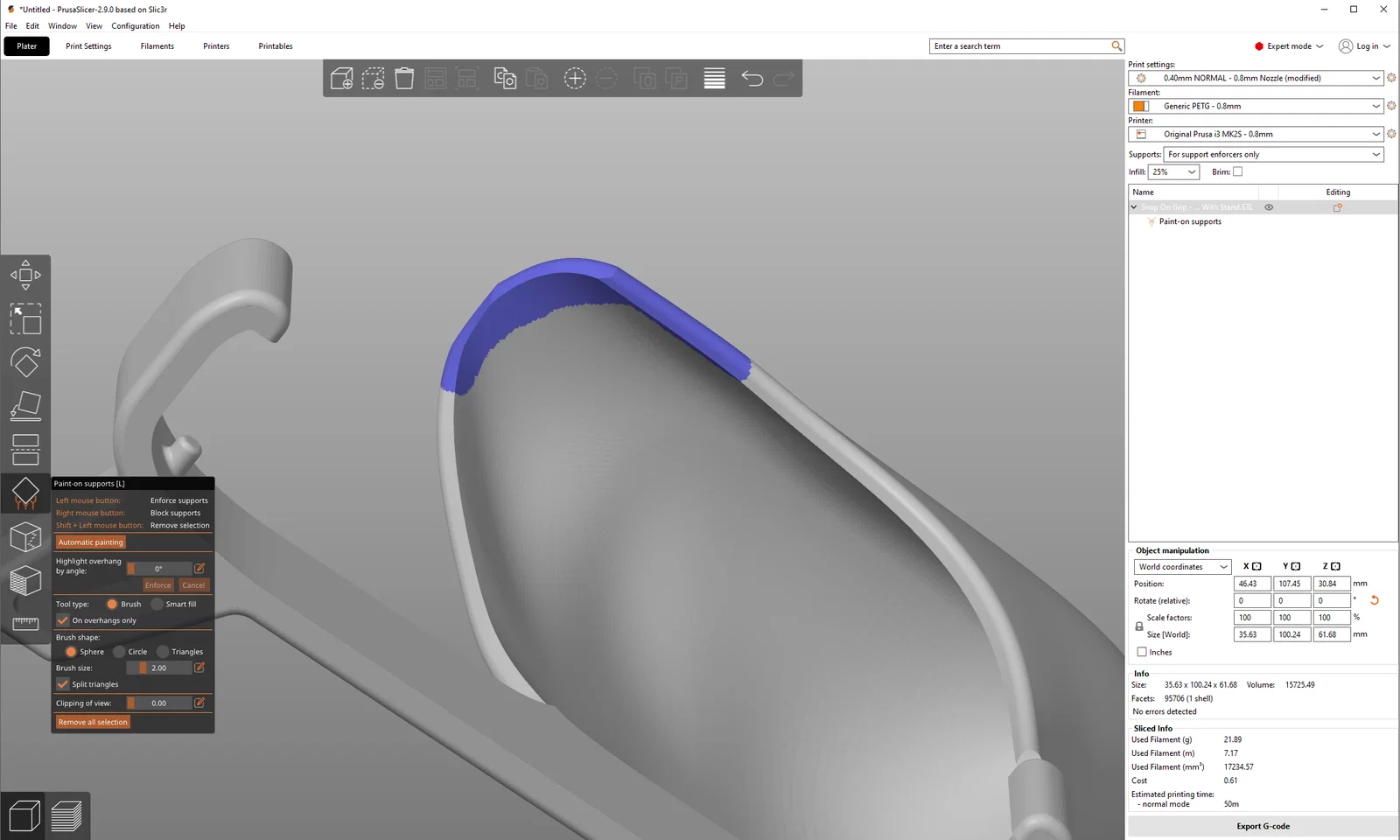
Task: Select the Seam painting tool icon
Action: [x=25, y=536]
